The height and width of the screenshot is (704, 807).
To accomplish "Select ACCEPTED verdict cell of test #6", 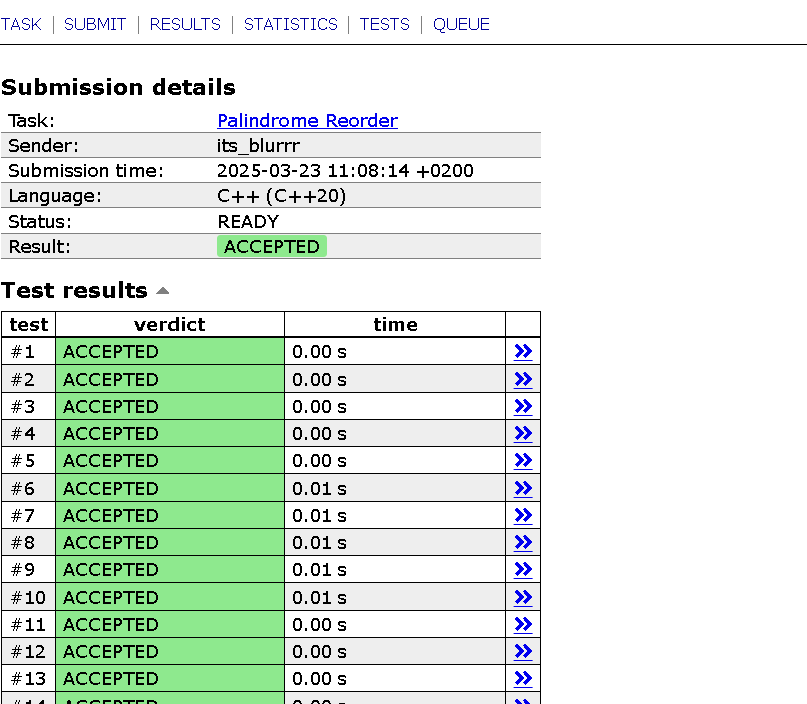I will [x=170, y=488].
